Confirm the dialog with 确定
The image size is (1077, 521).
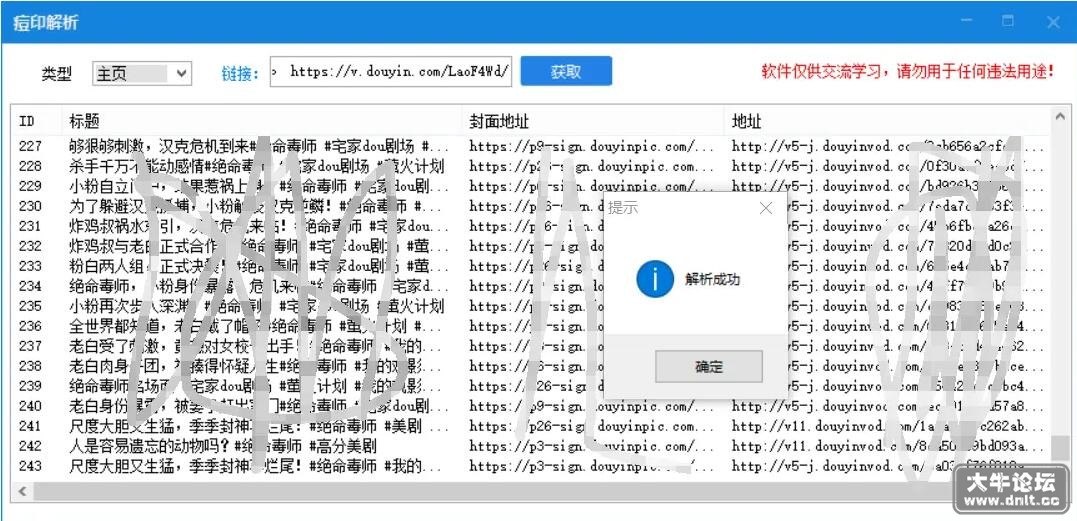pos(708,367)
